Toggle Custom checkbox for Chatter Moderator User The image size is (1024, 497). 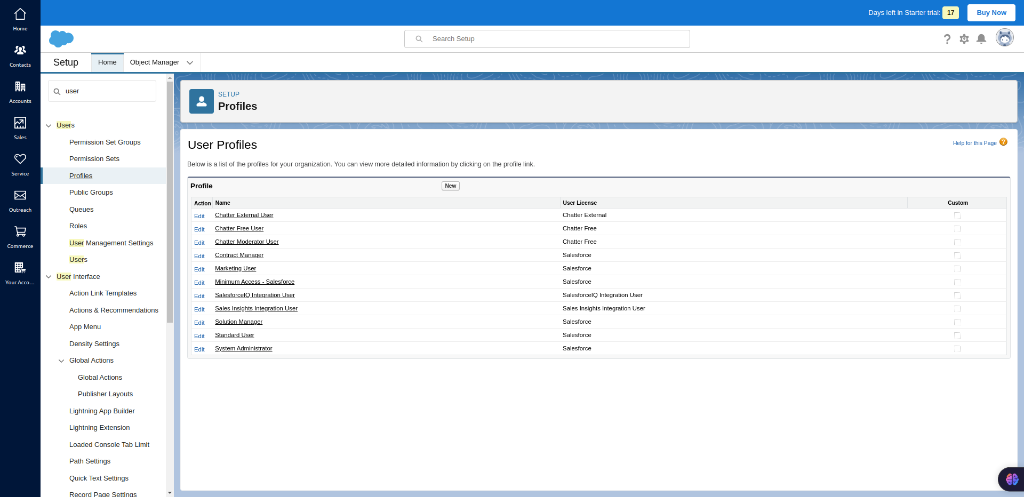[957, 242]
